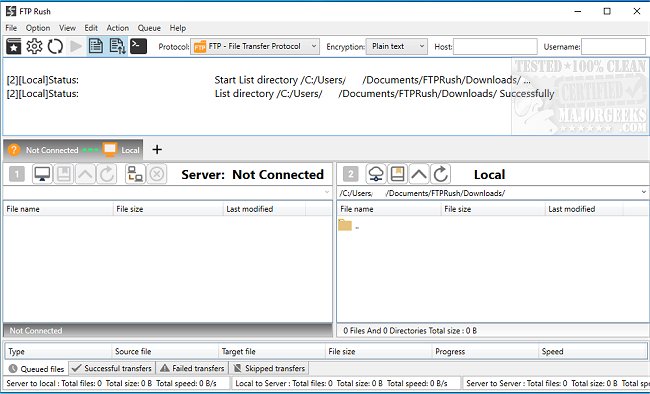Select the parent folder entry in Local list
Image resolution: width=650 pixels, height=394 pixels.
click(x=348, y=226)
